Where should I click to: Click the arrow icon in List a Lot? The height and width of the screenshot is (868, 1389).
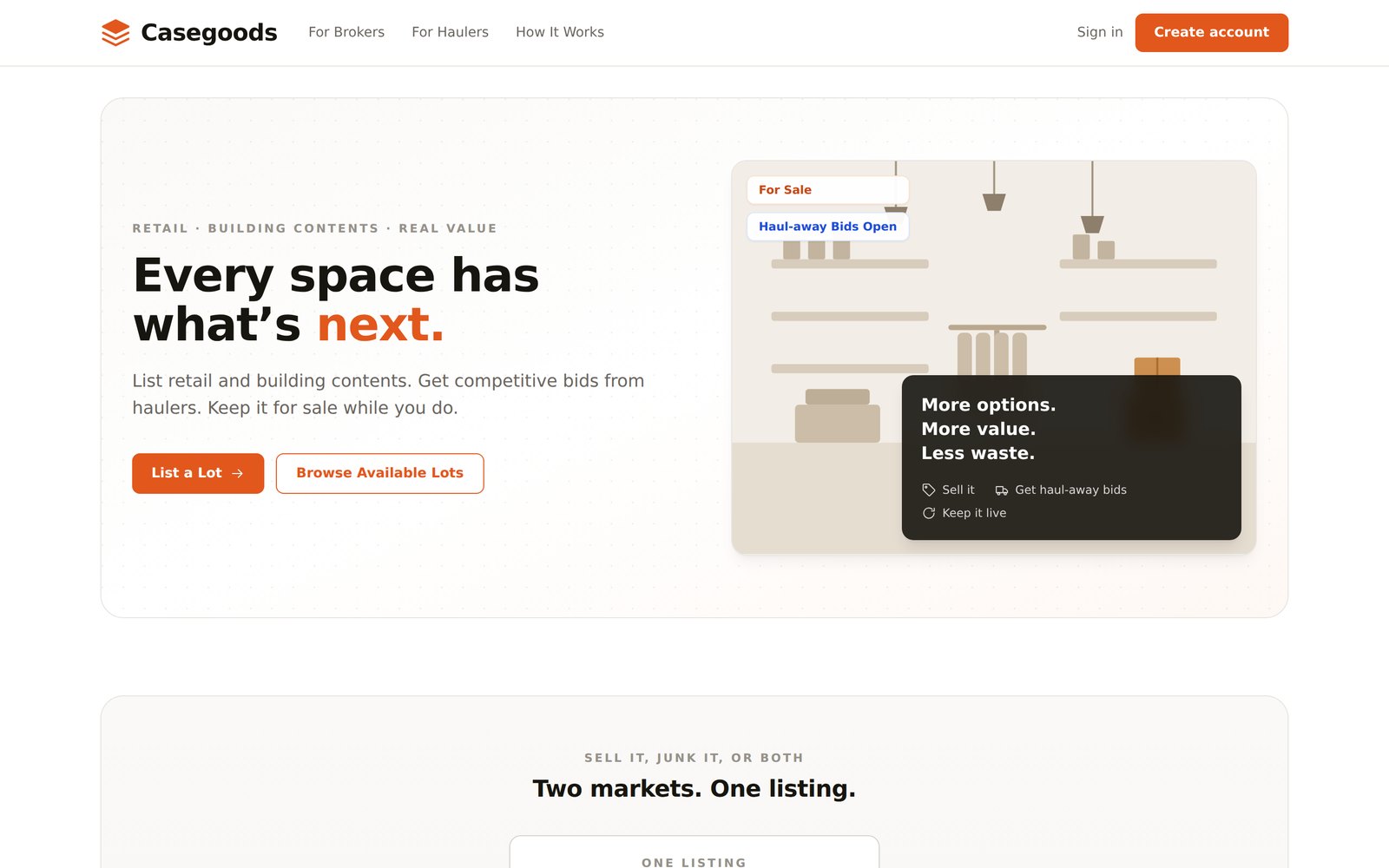pos(238,473)
